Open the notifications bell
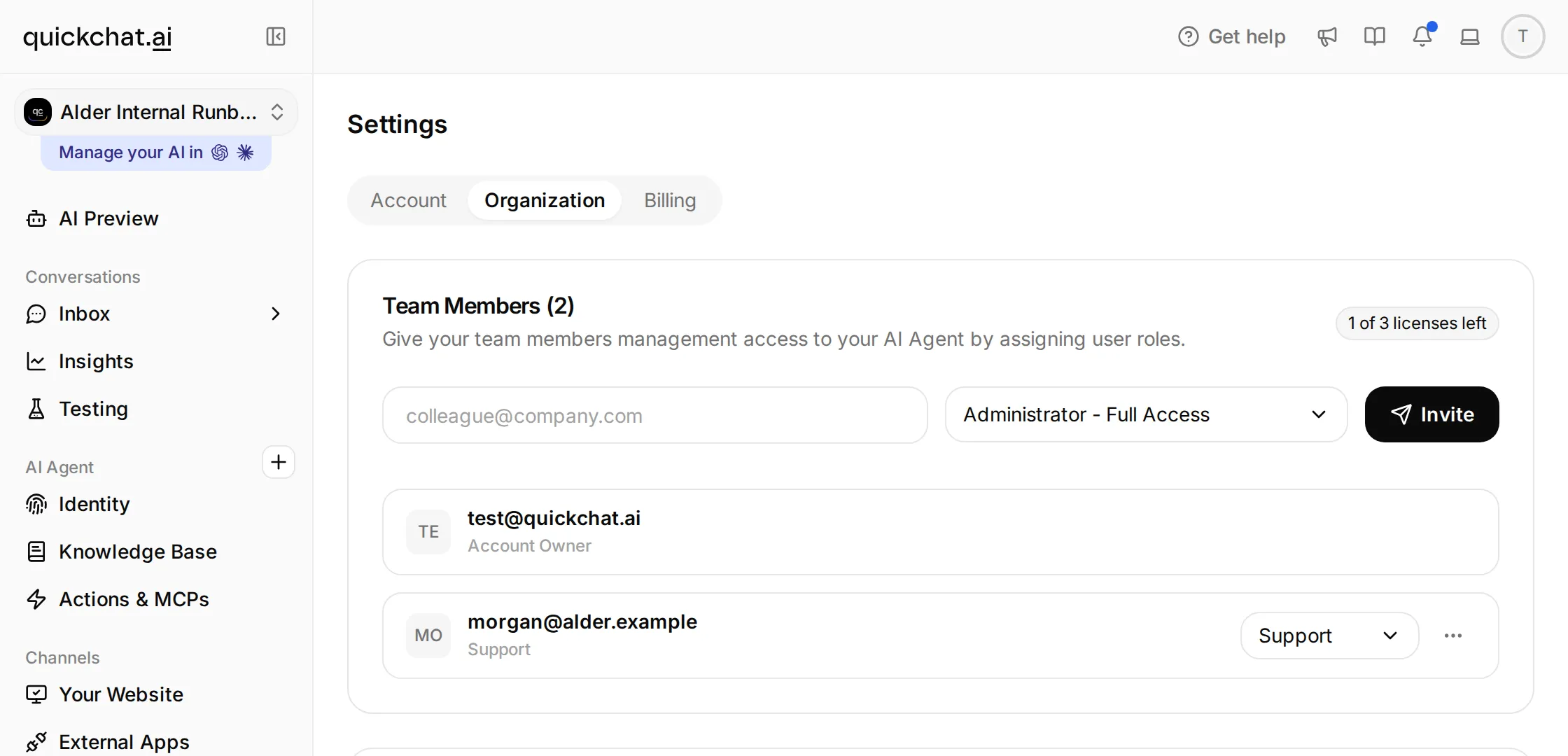The height and width of the screenshot is (756, 1568). coord(1422,36)
